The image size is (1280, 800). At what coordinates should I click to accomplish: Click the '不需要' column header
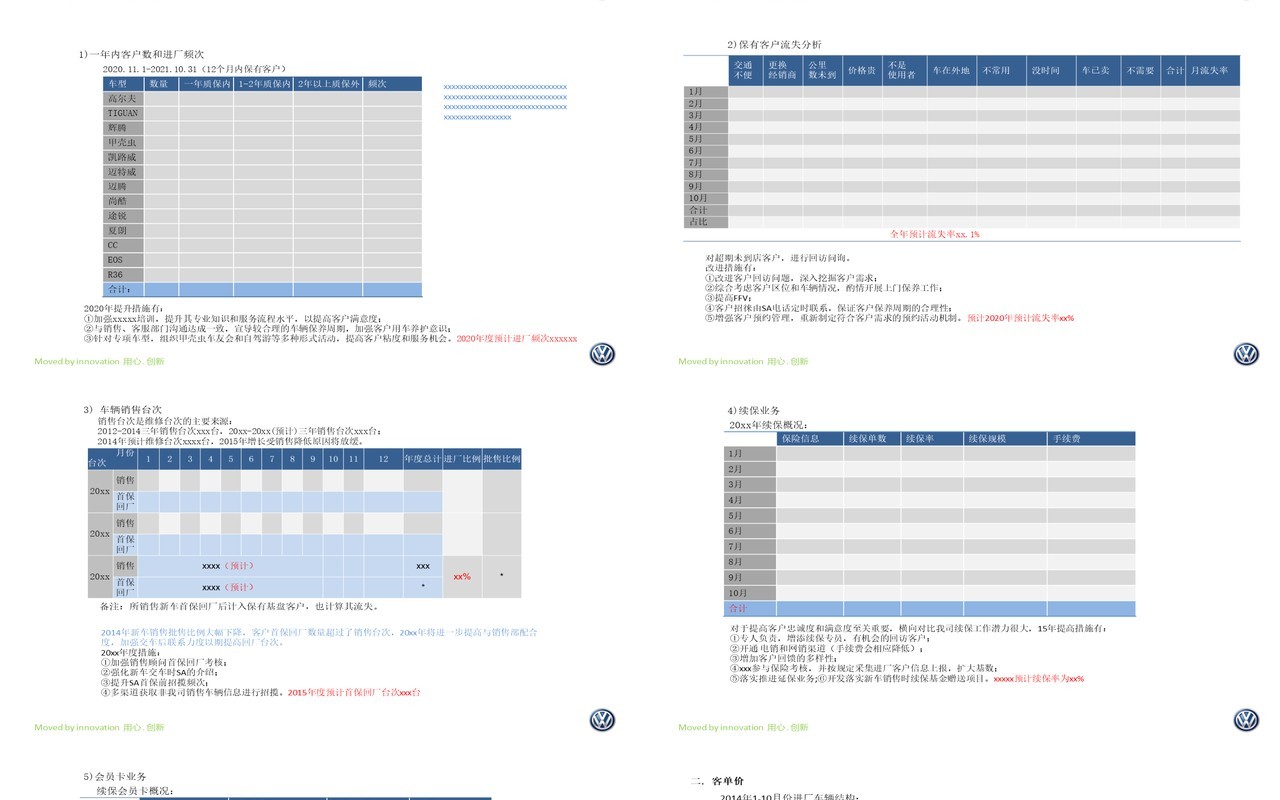(x=1141, y=70)
